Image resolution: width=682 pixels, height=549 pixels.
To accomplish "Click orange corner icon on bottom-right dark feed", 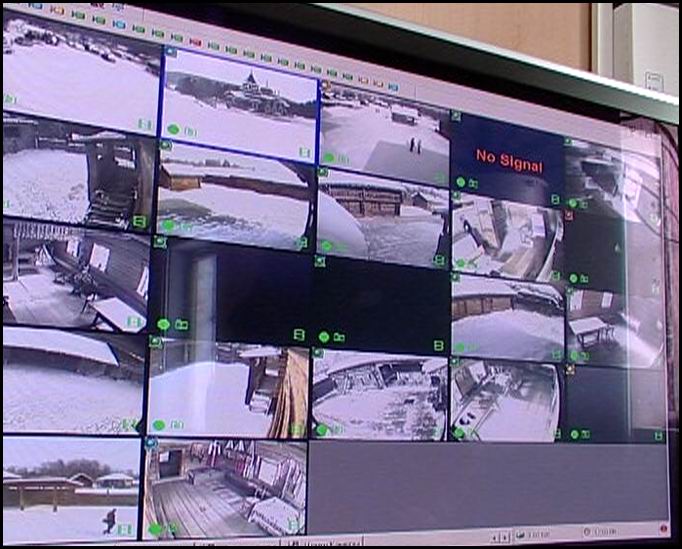I will [570, 371].
